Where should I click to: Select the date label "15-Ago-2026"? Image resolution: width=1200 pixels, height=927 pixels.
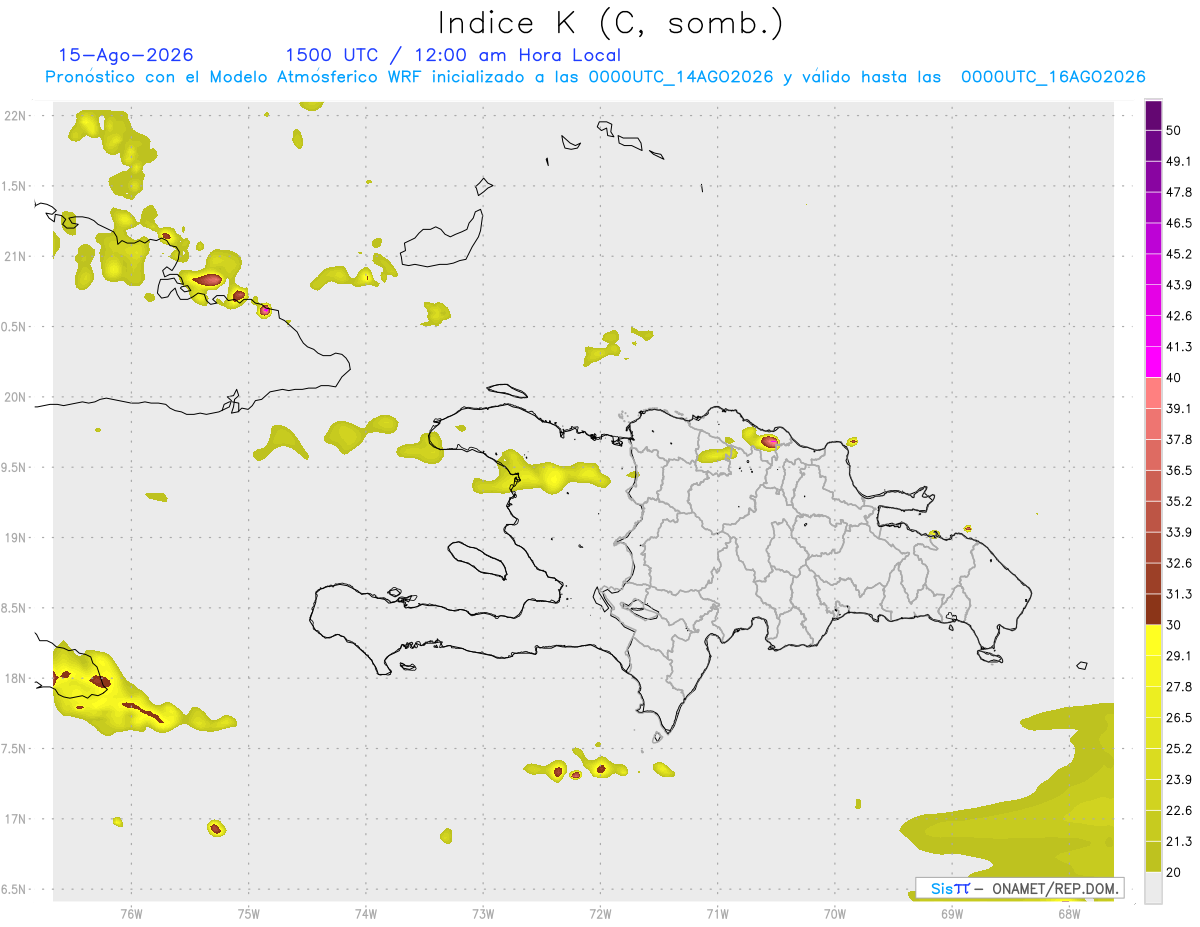coord(126,55)
